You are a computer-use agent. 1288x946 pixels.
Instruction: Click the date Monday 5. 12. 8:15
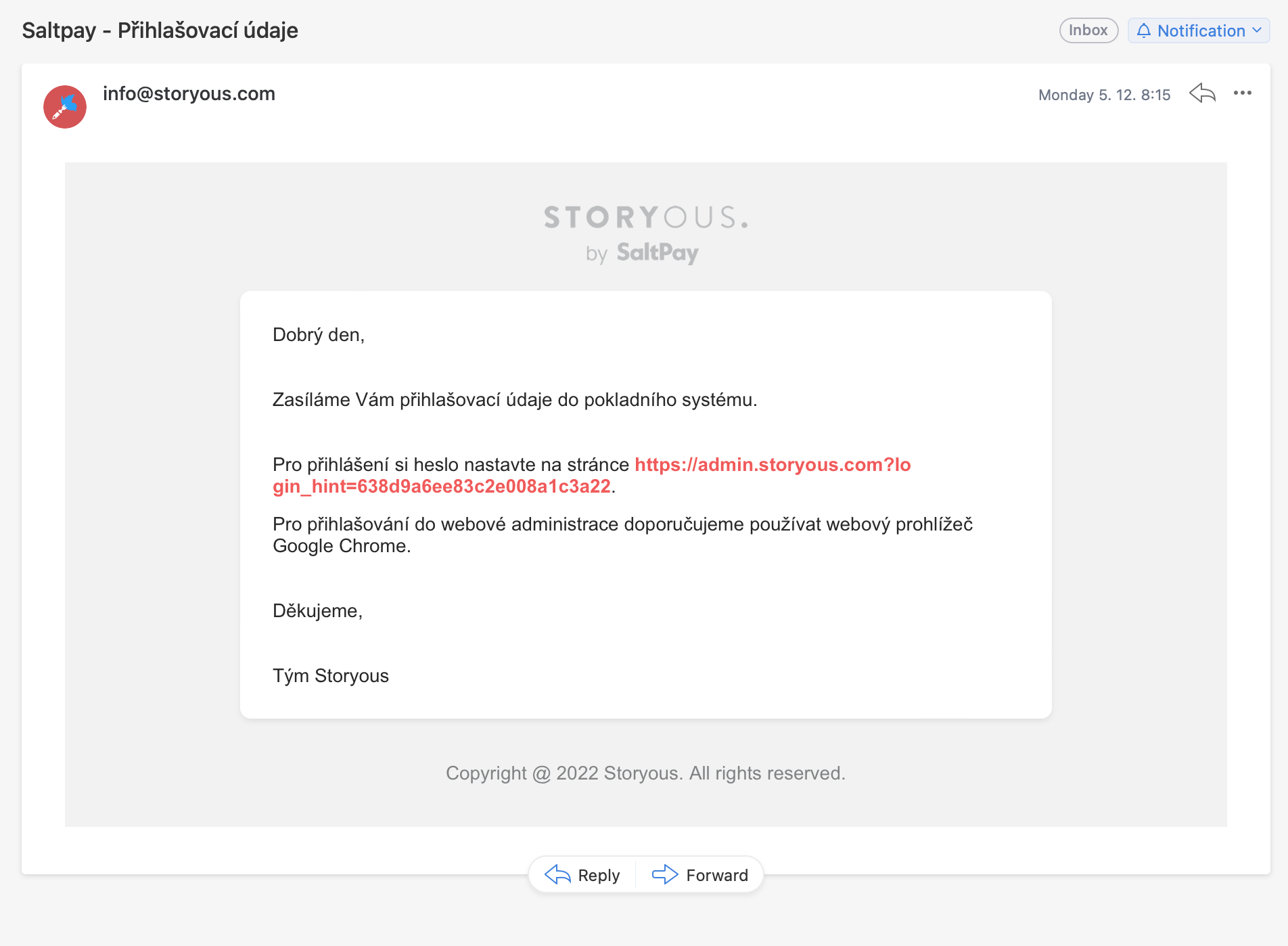click(1104, 95)
